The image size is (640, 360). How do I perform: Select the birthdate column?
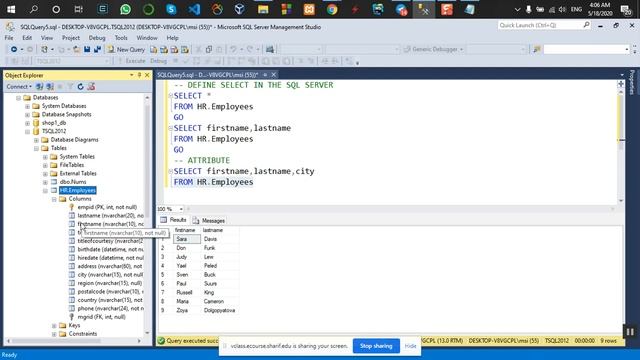pos(111,249)
